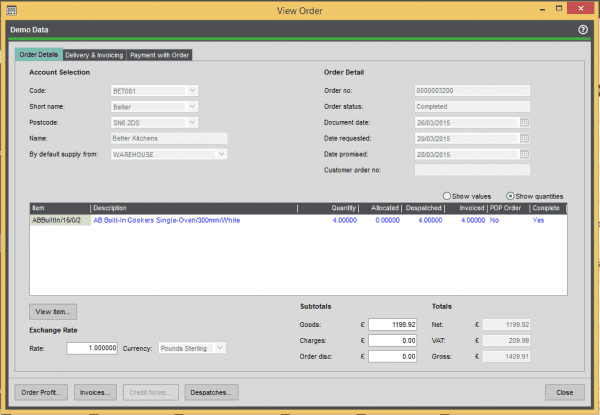Open the Order Profit dialog
The image size is (600, 415).
coord(41,392)
